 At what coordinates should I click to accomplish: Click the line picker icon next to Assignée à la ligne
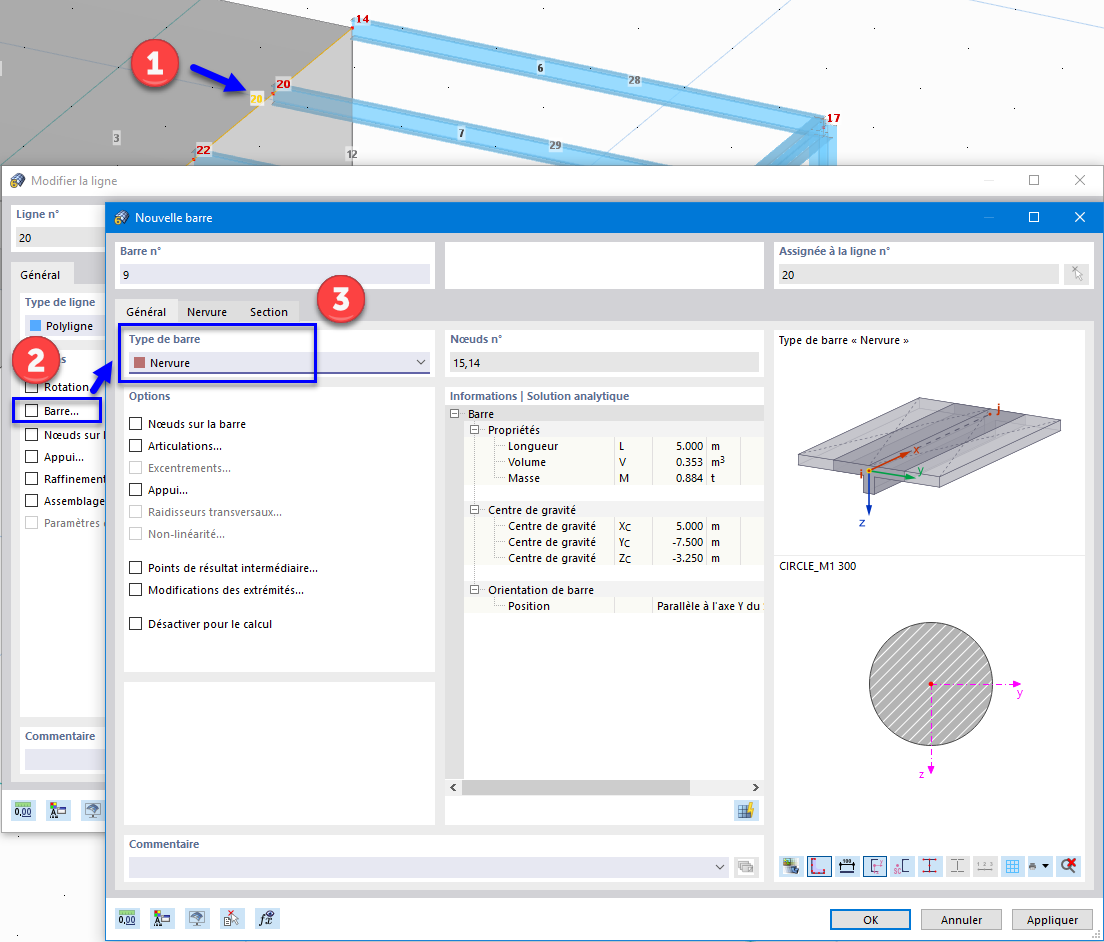(x=1077, y=274)
